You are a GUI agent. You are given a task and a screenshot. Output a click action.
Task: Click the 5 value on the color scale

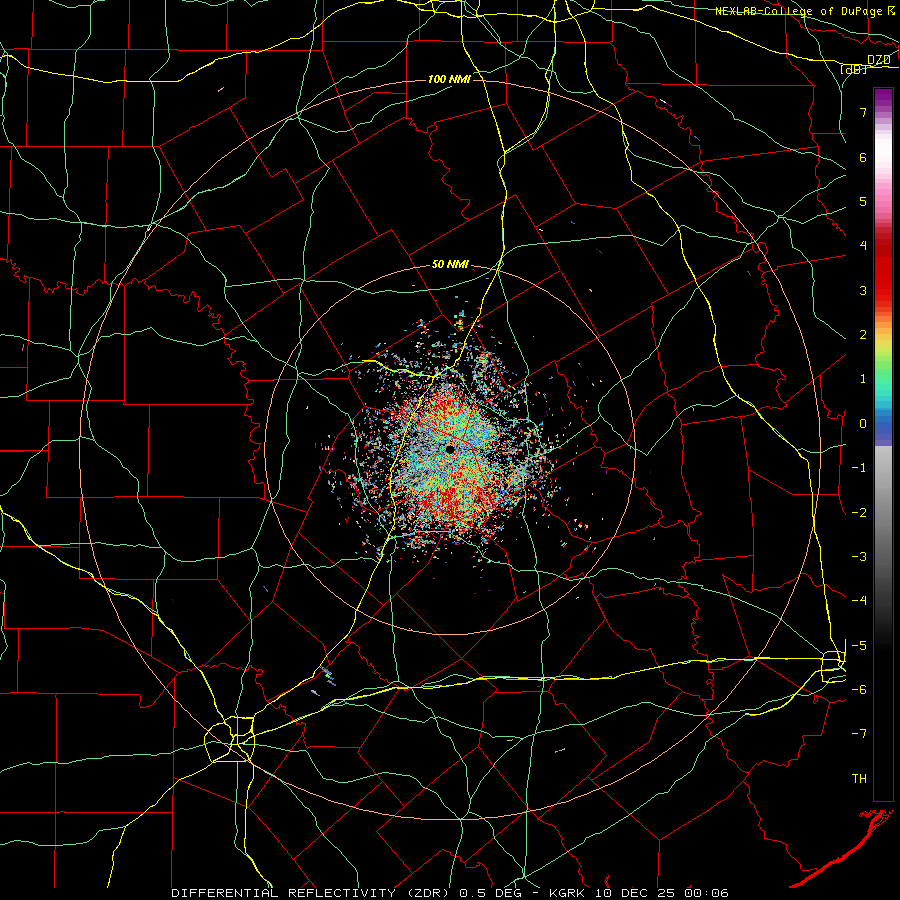tap(863, 201)
